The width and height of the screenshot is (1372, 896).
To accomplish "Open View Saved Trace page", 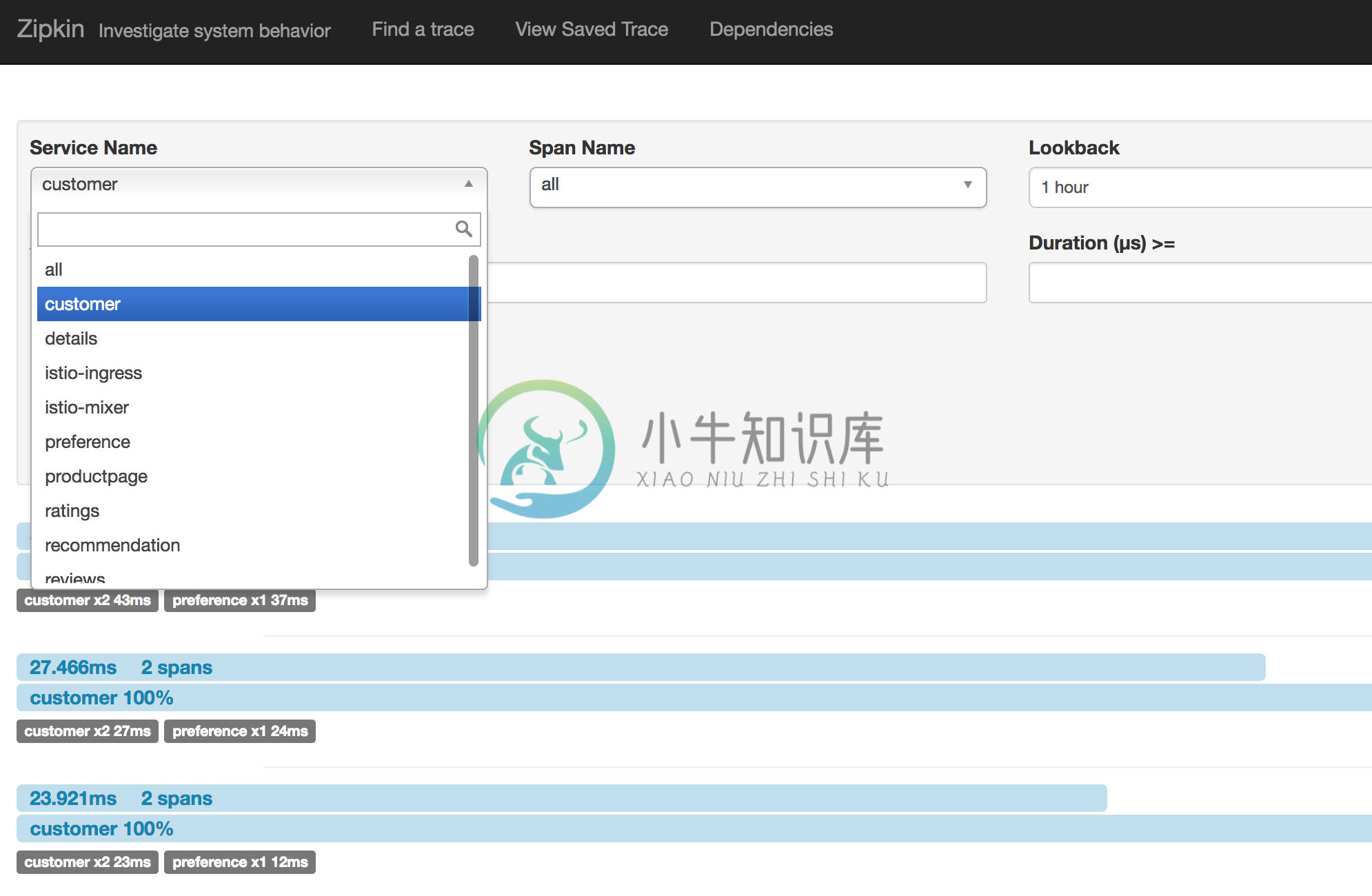I will pyautogui.click(x=592, y=29).
